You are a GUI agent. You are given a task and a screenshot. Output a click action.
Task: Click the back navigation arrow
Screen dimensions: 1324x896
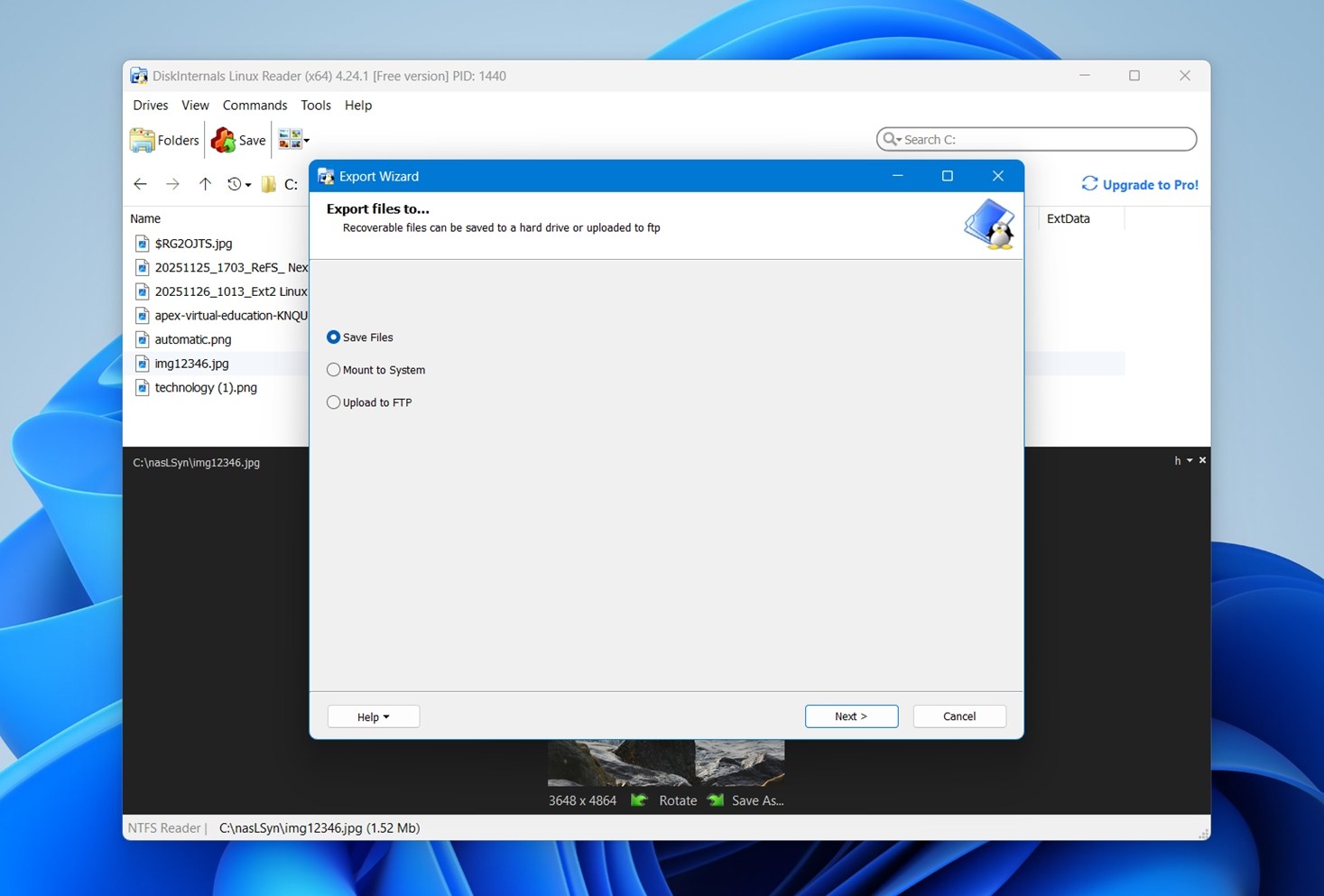pos(141,184)
